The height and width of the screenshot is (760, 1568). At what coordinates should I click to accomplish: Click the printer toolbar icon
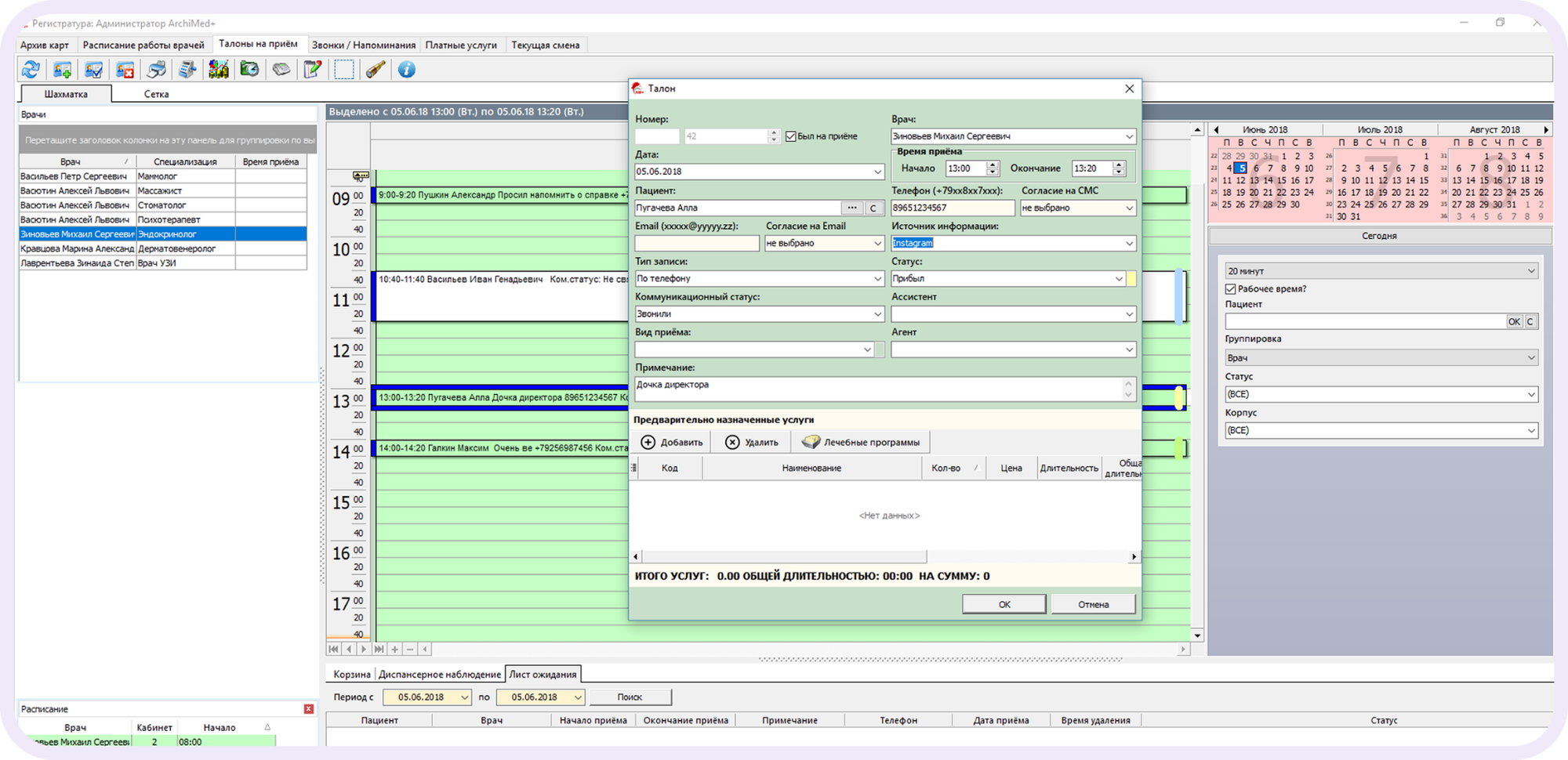(157, 70)
